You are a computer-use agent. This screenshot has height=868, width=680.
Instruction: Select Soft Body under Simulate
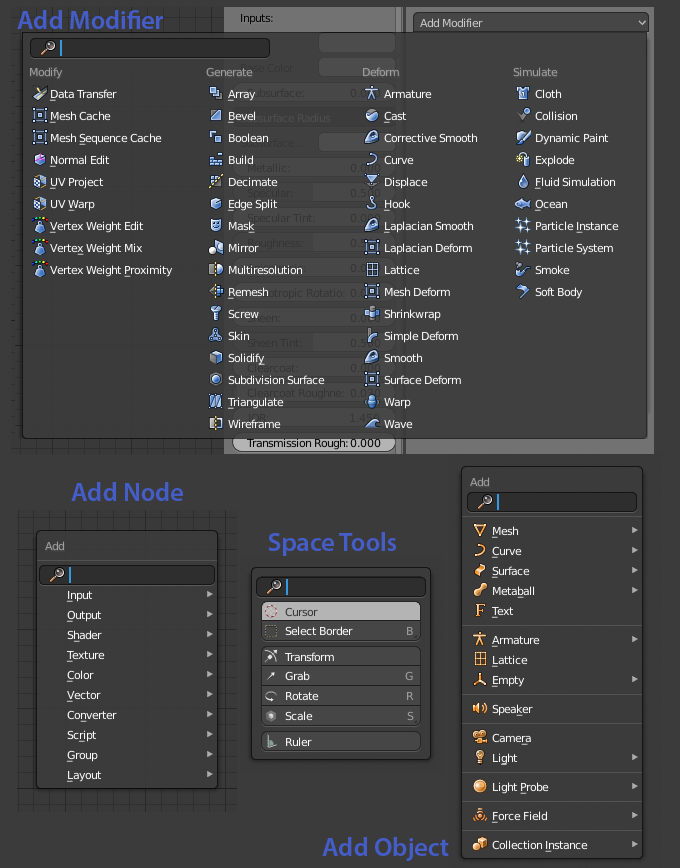pyautogui.click(x=558, y=292)
